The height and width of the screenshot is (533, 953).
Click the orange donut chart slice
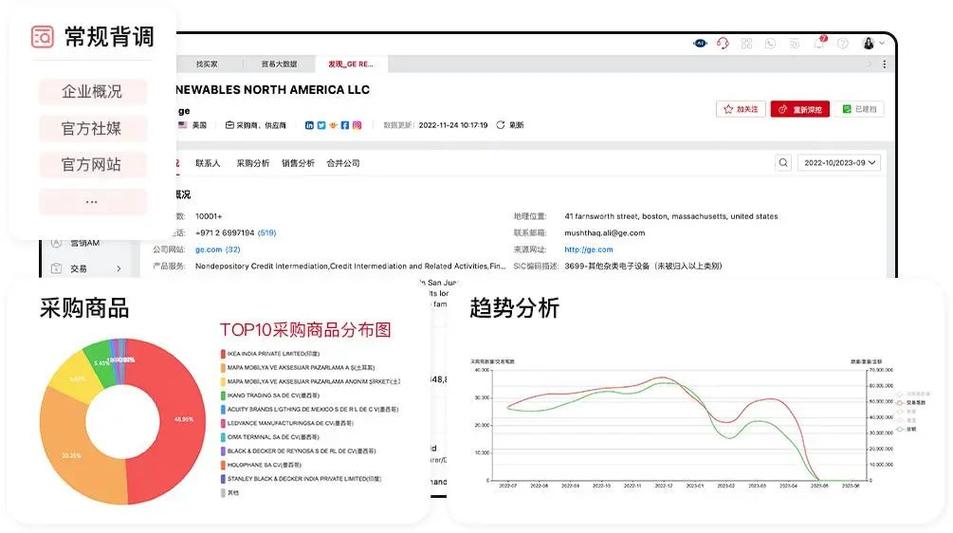tap(73, 453)
